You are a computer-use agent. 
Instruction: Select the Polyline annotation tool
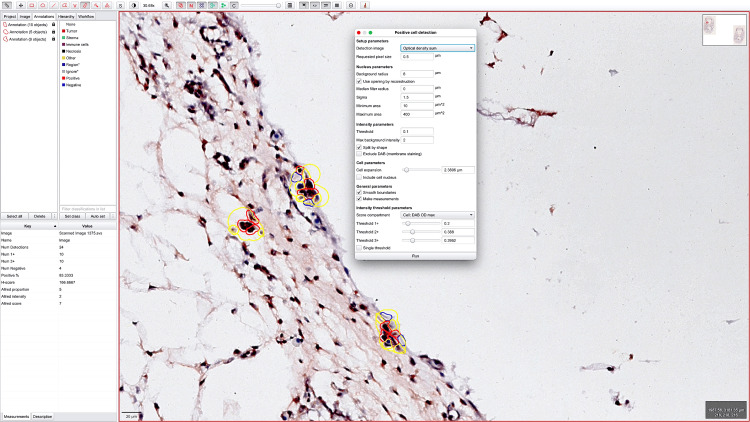point(75,5)
